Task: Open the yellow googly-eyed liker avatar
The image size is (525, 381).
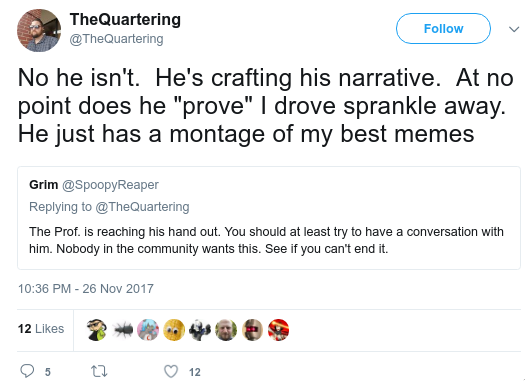Action: [x=174, y=330]
